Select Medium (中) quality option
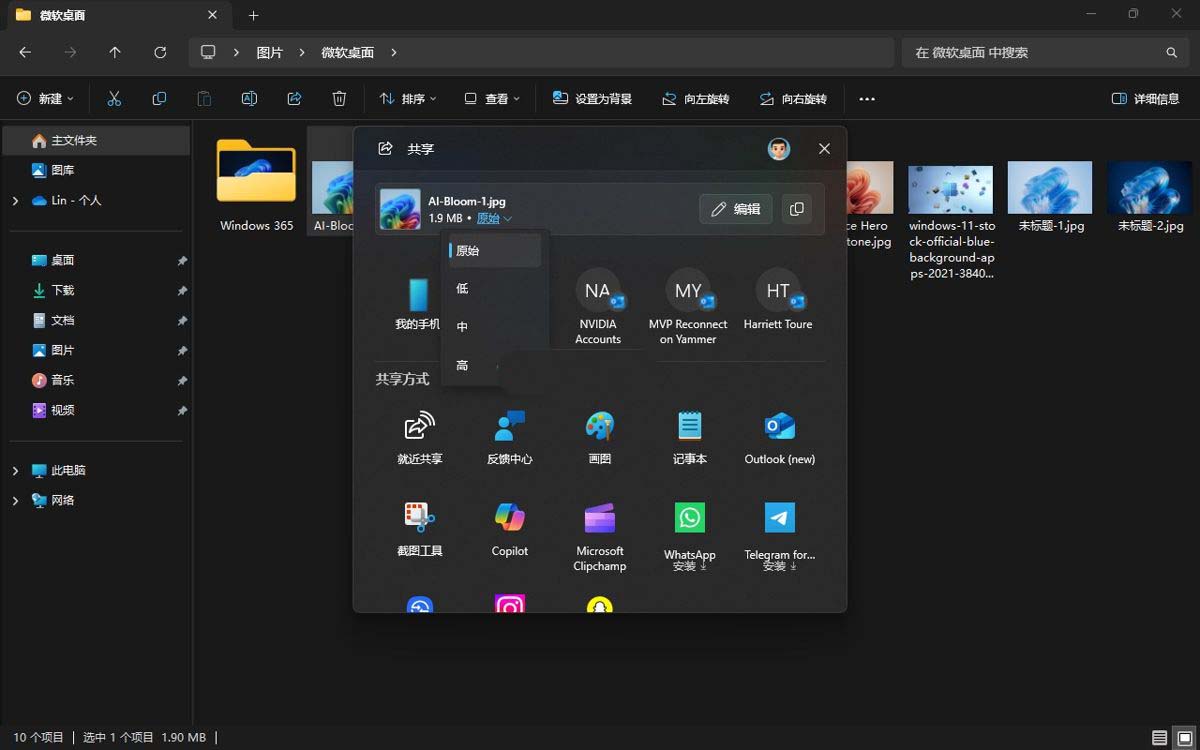 [495, 327]
